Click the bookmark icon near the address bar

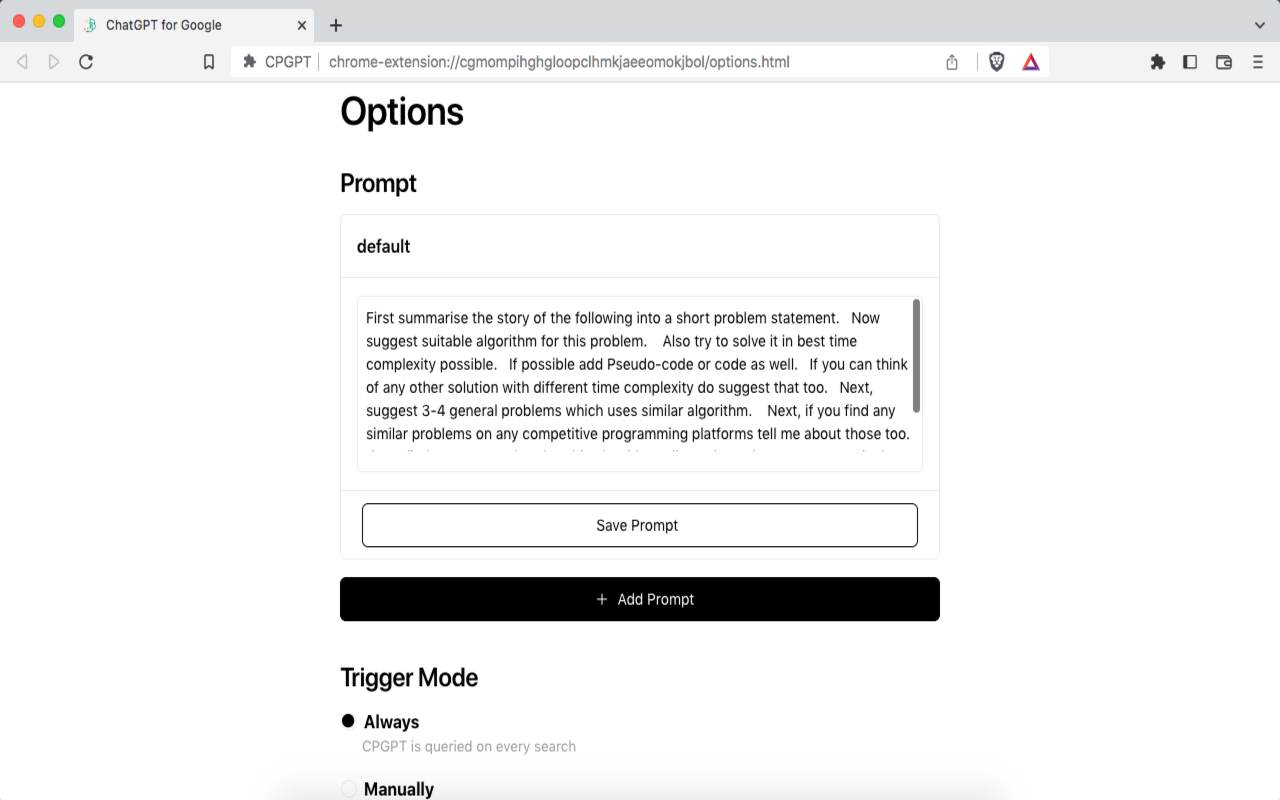tap(208, 61)
